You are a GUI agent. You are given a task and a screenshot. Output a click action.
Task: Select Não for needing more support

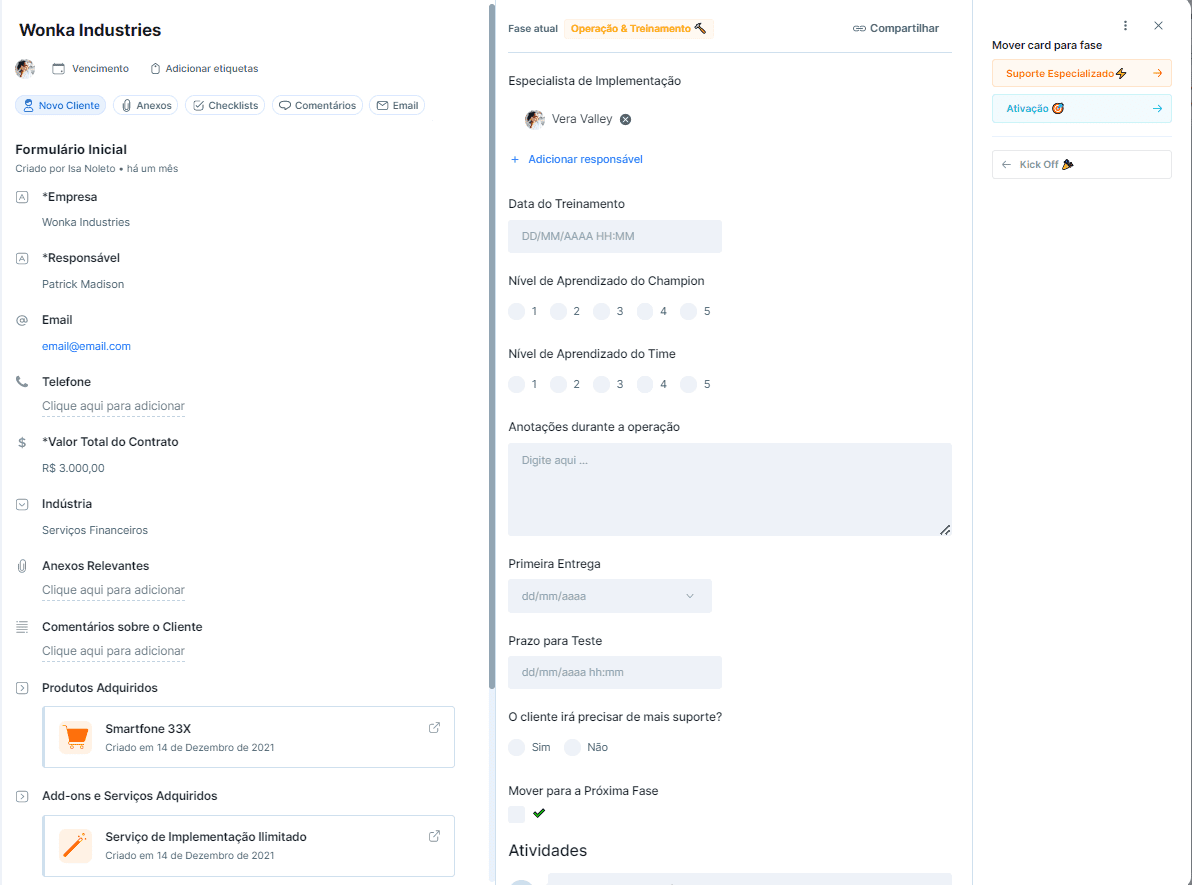[572, 747]
